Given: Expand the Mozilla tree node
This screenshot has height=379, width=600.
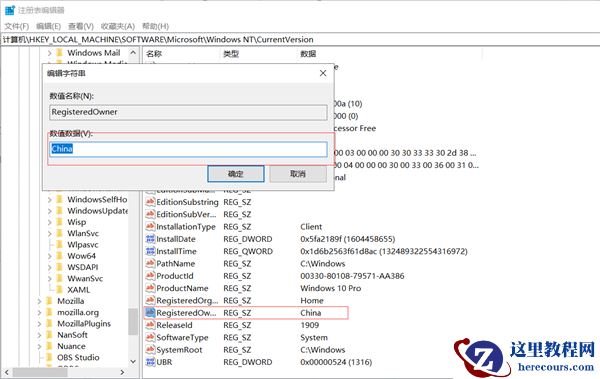Looking at the screenshot, I should tap(39, 301).
